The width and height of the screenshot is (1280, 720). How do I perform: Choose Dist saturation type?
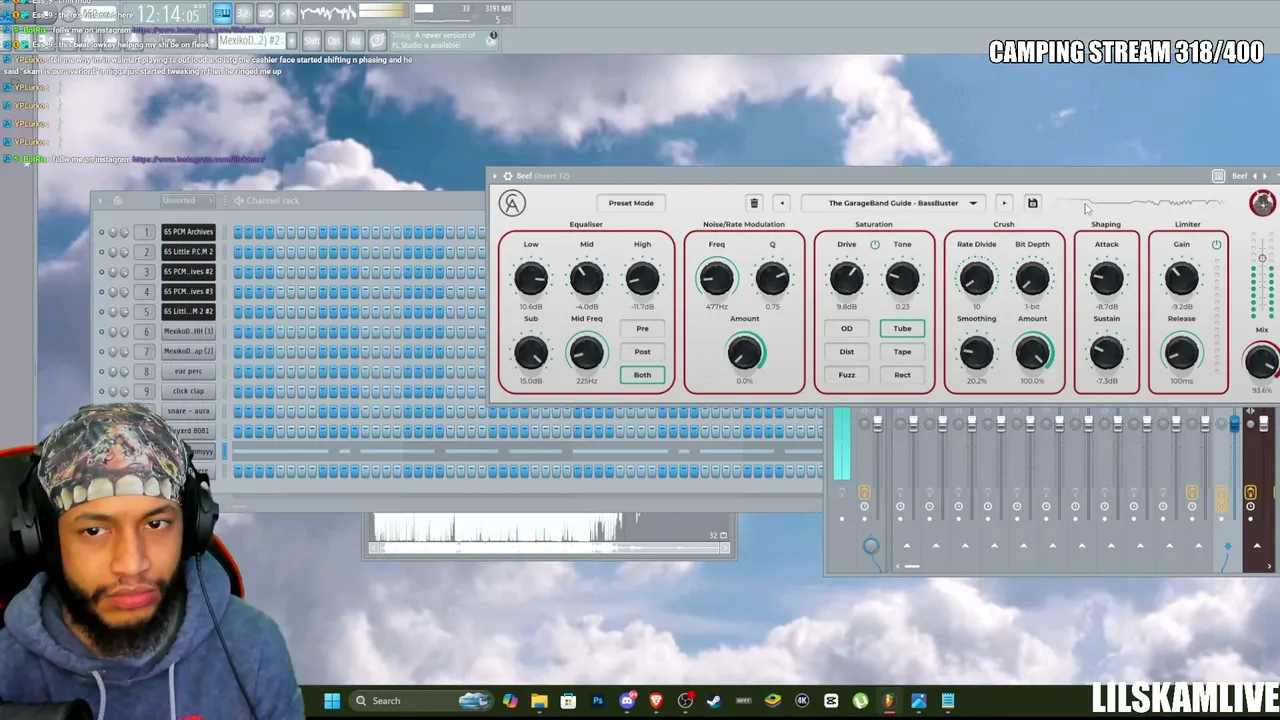[846, 352]
